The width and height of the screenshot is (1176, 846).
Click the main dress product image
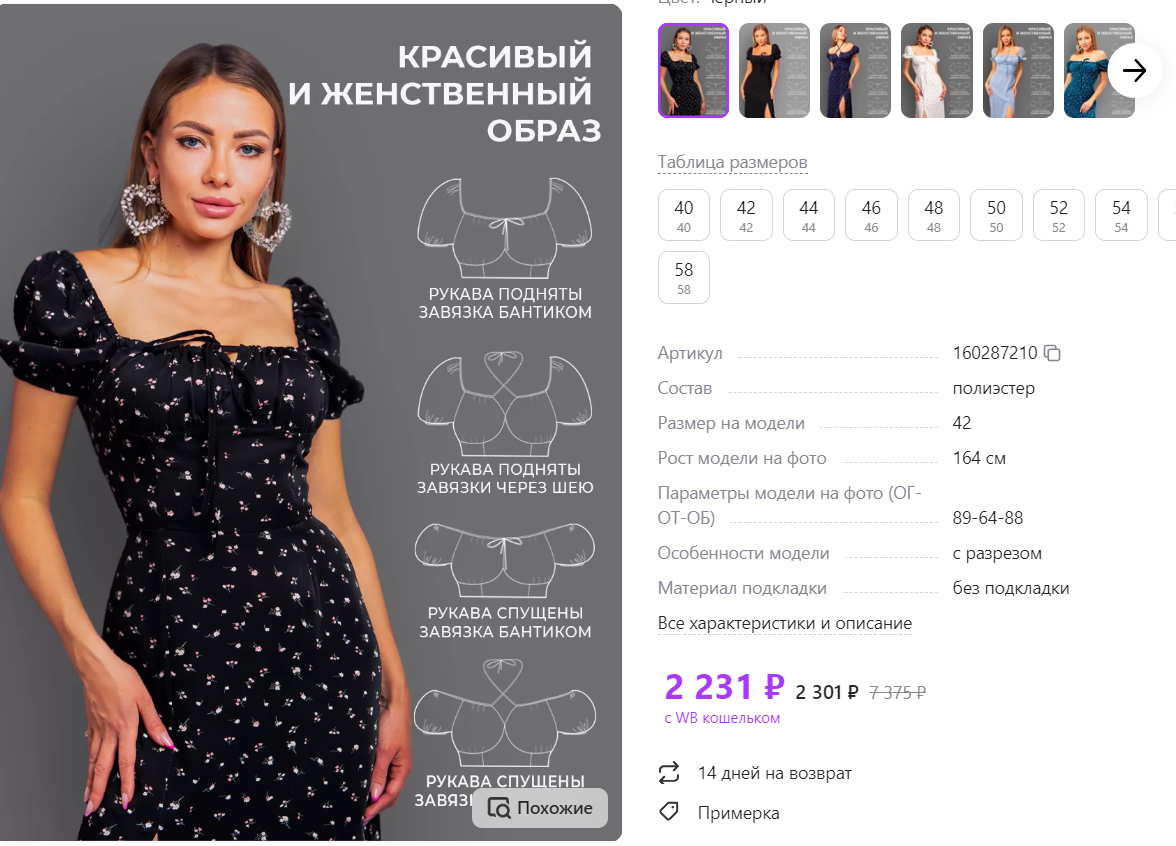point(310,422)
